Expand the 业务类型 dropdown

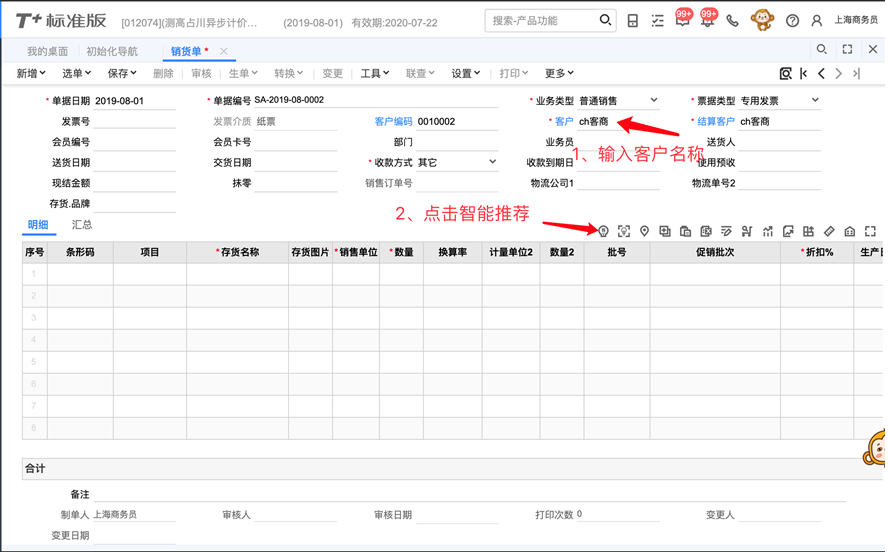[x=654, y=100]
